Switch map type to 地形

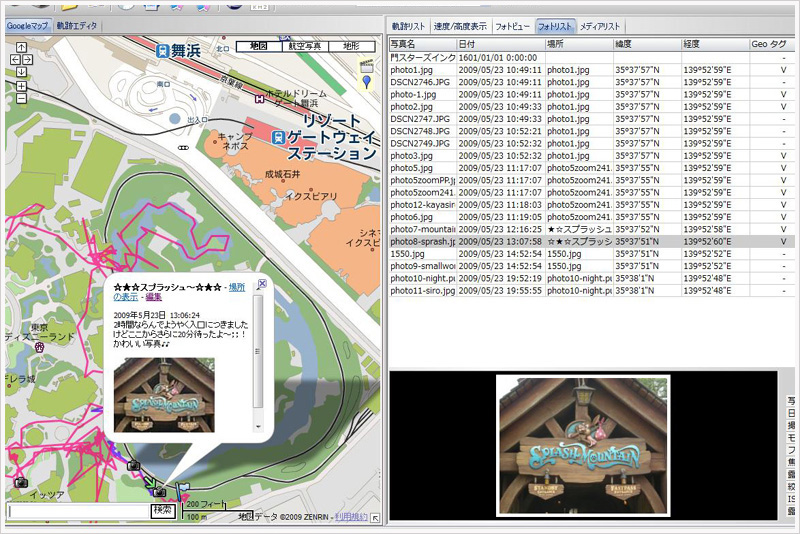pyautogui.click(x=351, y=46)
